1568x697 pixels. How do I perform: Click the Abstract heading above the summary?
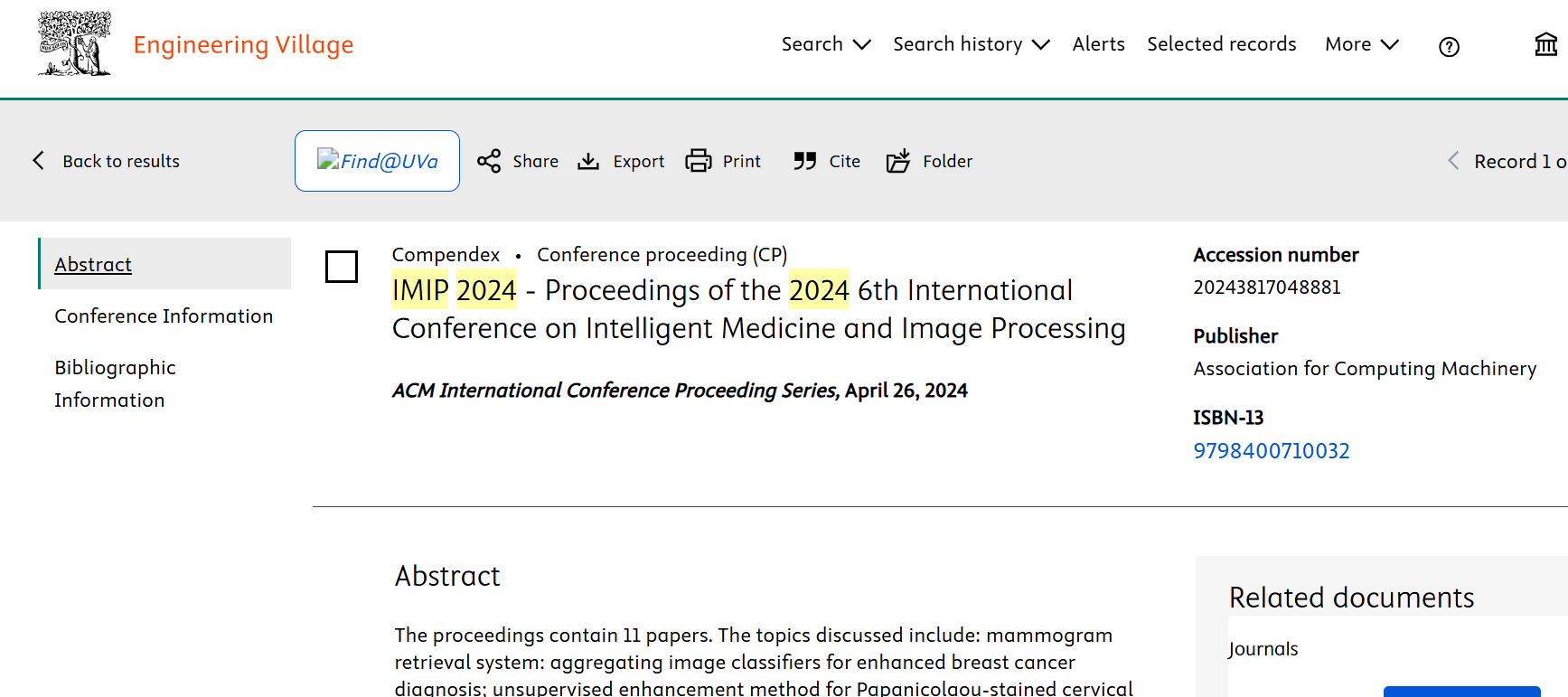click(447, 576)
